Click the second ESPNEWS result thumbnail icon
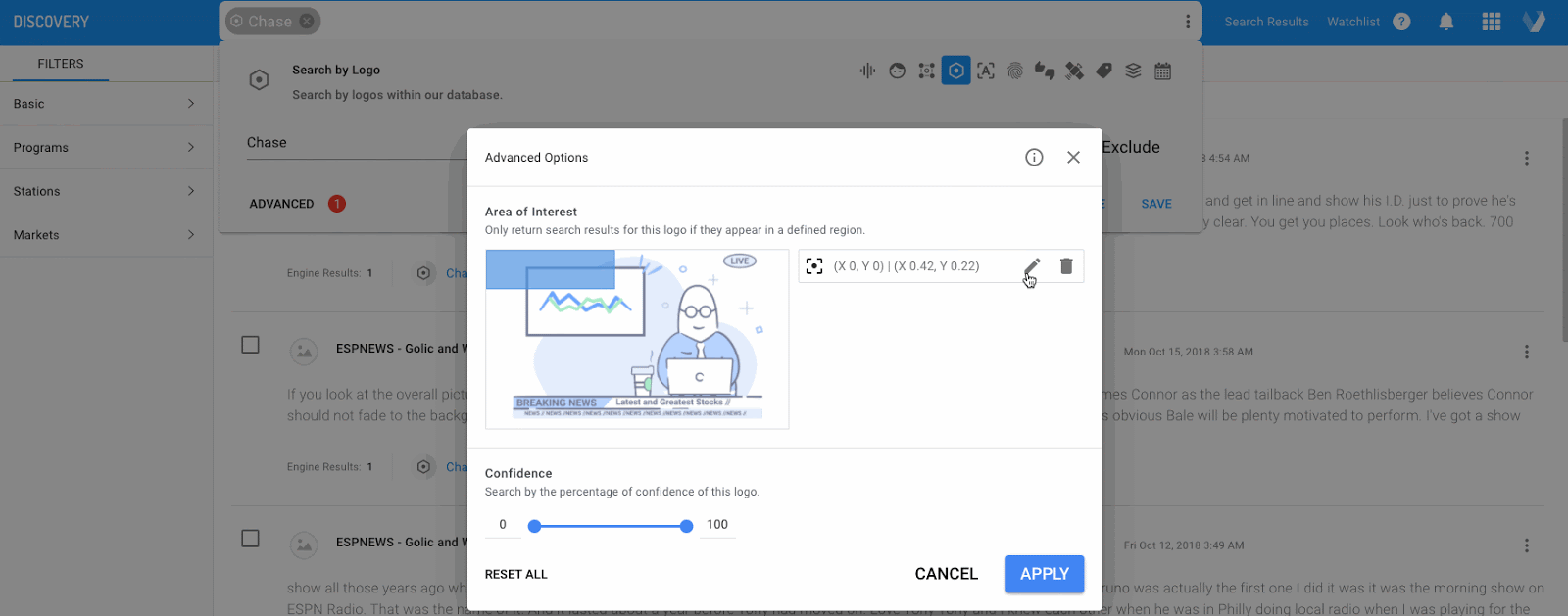 point(304,545)
